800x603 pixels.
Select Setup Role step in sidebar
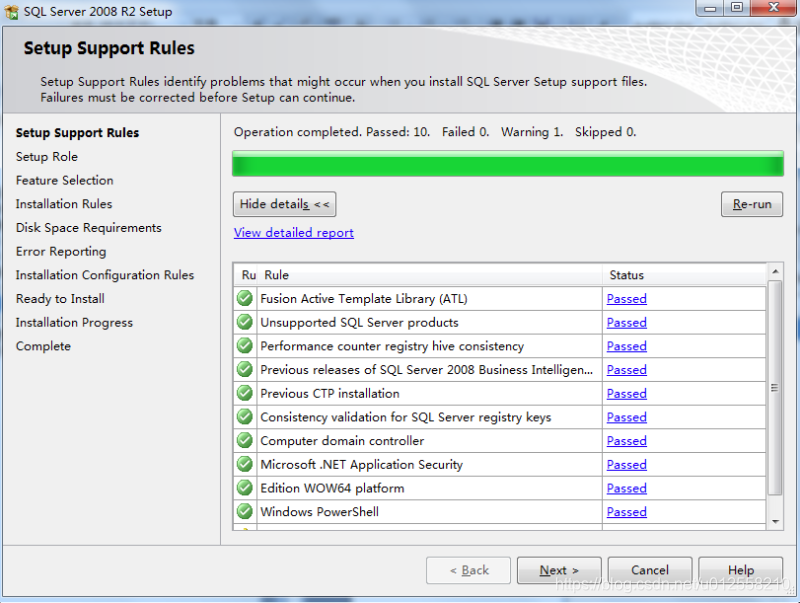[x=46, y=157]
